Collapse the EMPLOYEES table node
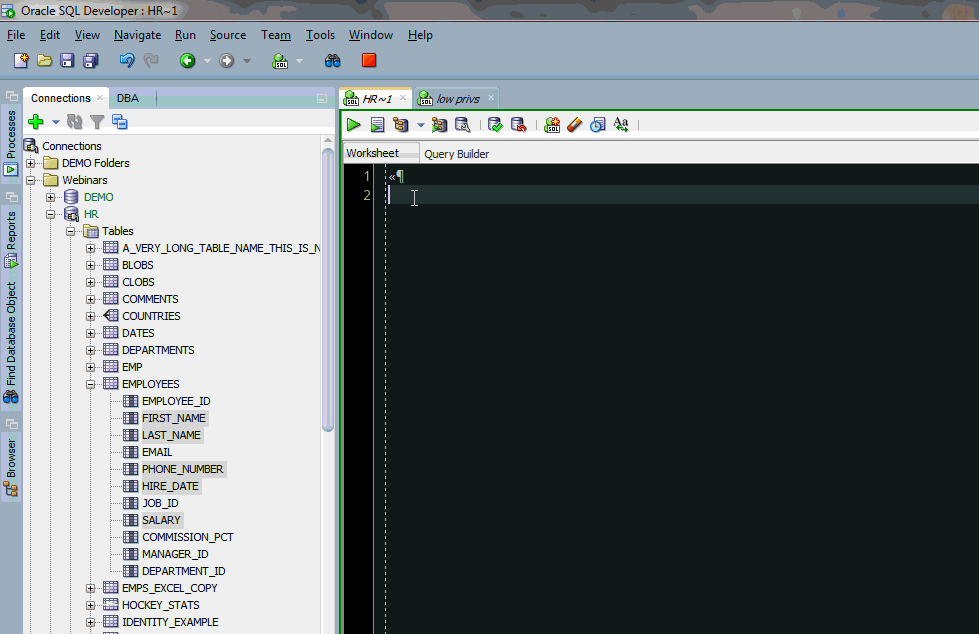Viewport: 979px width, 634px height. tap(91, 384)
